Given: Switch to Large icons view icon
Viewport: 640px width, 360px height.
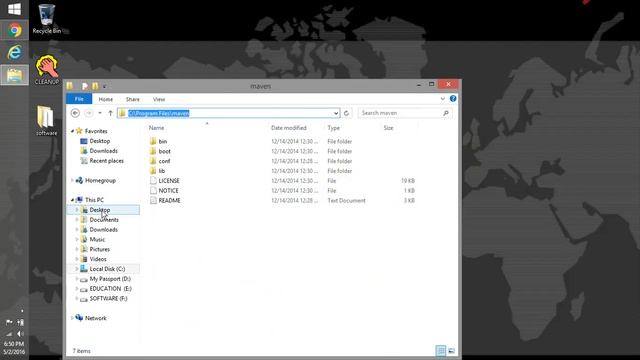Looking at the screenshot, I should (x=451, y=351).
